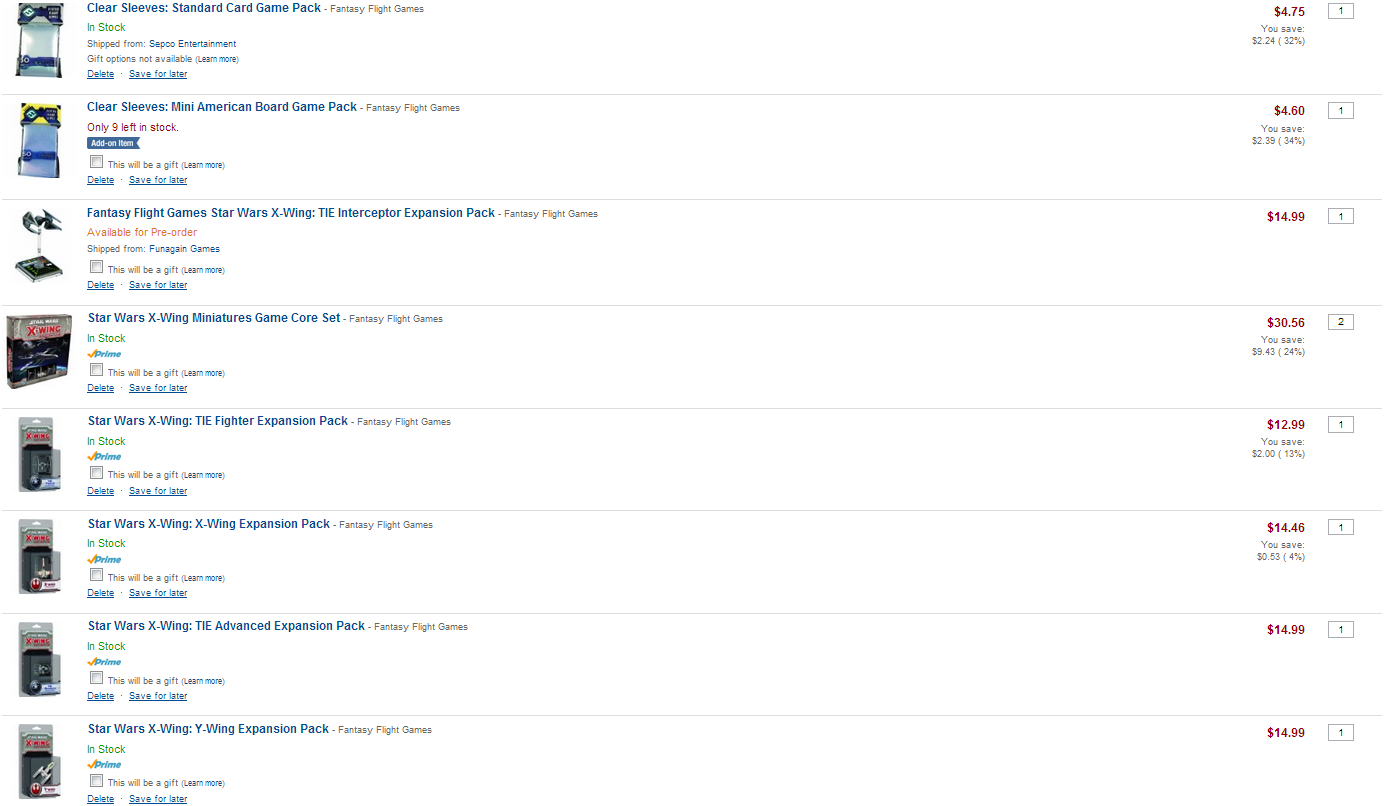Delete the TIE Fighter Expansion Pack

point(100,491)
